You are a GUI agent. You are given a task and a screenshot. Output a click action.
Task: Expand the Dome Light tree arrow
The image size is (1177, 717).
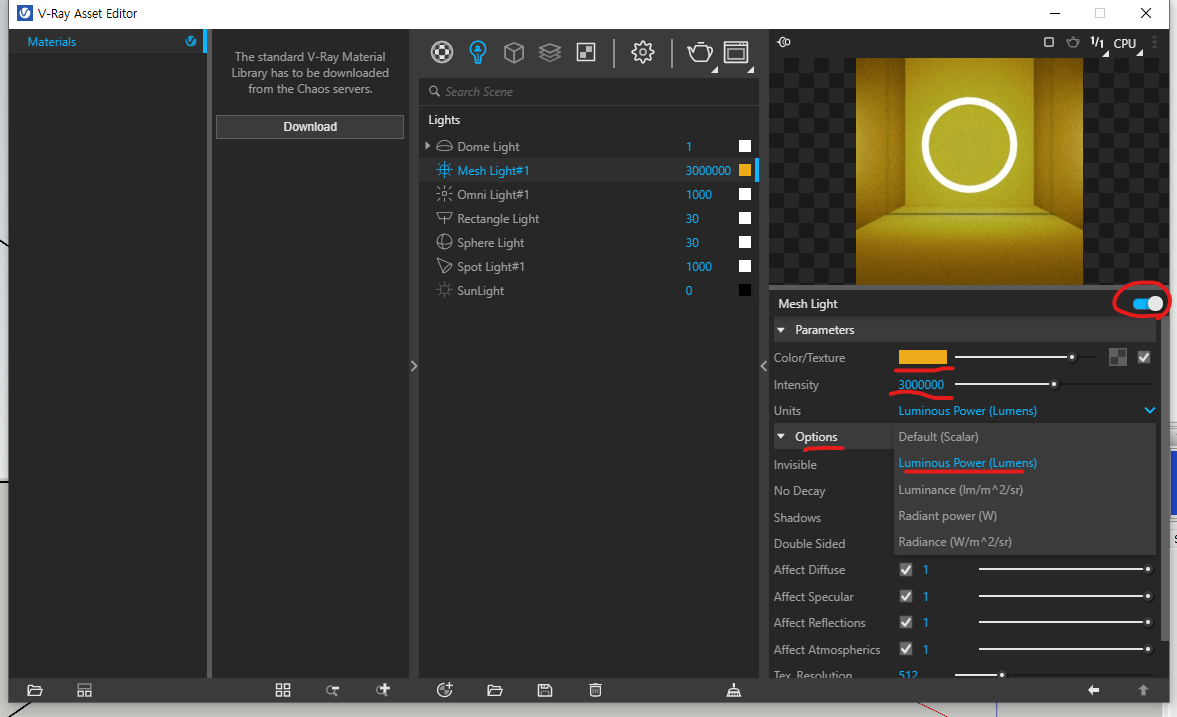coord(428,146)
